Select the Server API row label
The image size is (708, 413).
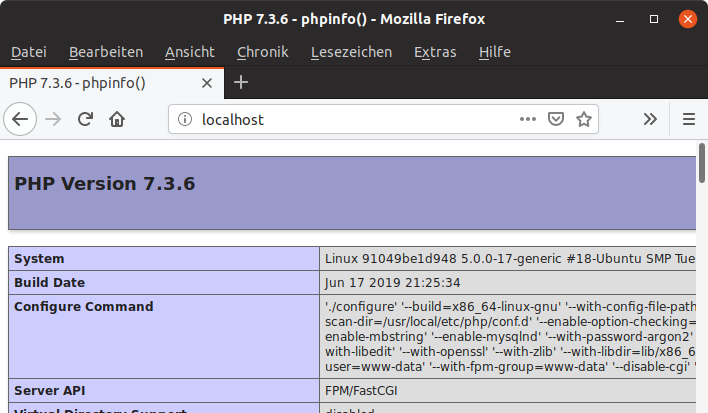click(x=50, y=390)
